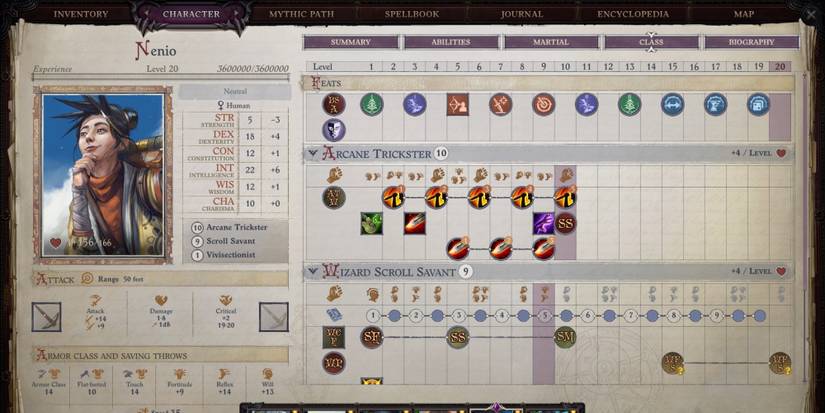
Task: Select the Class sub-tab
Action: (651, 42)
